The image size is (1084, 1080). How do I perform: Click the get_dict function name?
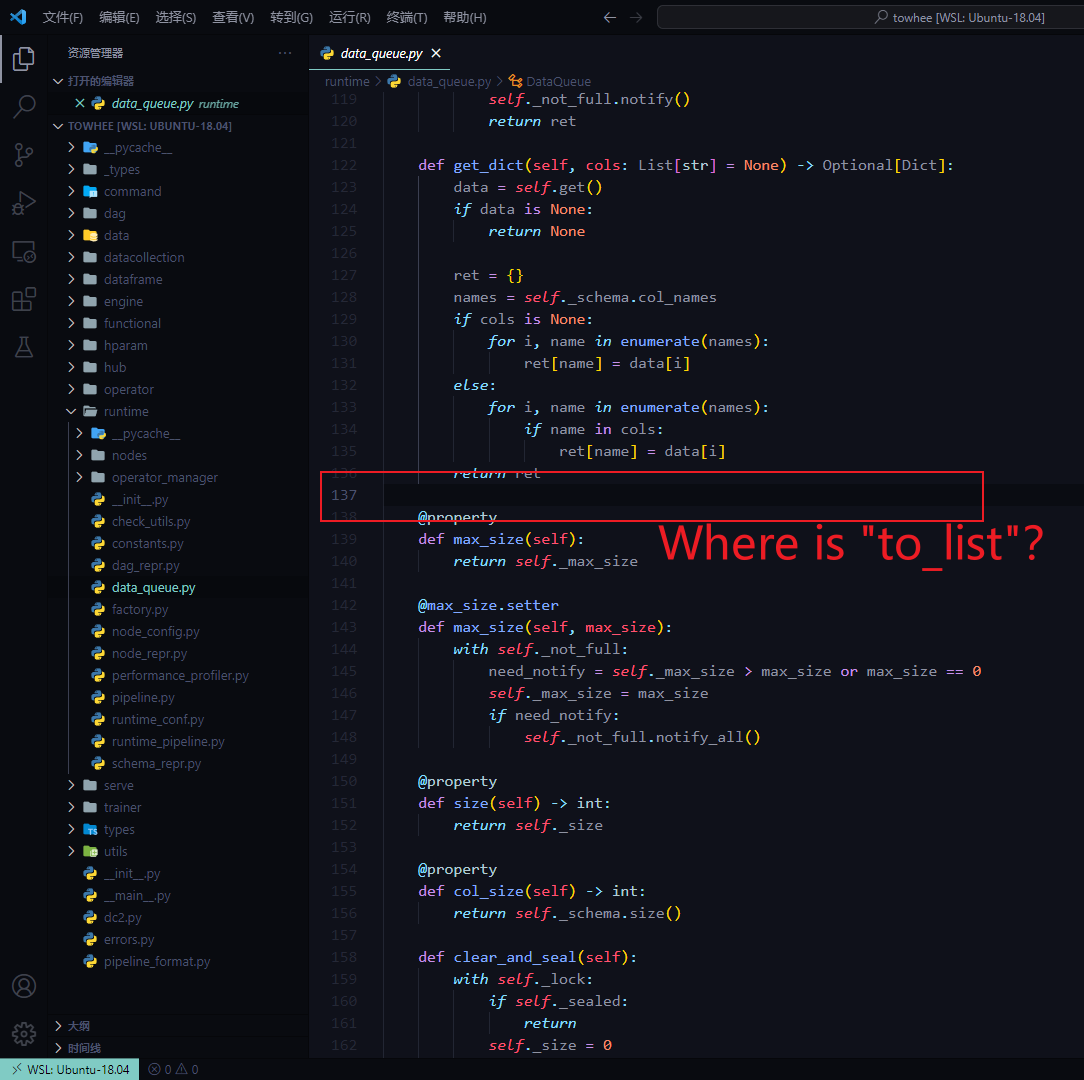[x=488, y=165]
